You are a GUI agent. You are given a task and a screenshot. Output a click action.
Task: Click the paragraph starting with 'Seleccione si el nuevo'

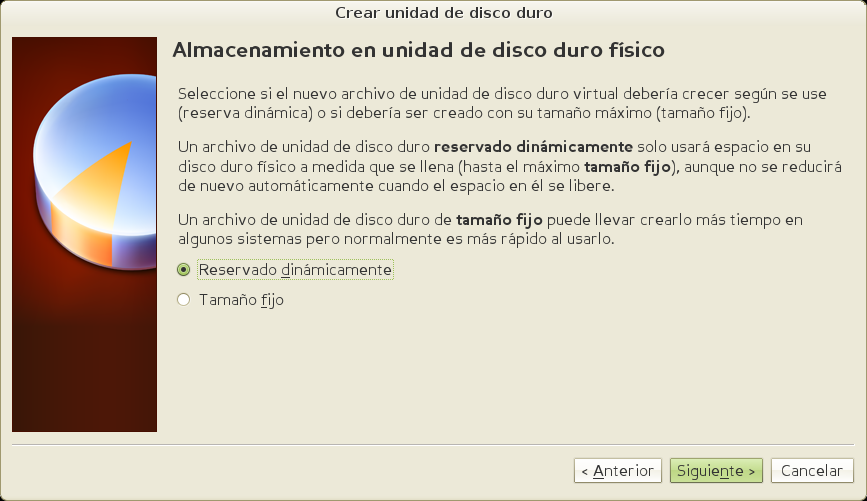click(502, 103)
